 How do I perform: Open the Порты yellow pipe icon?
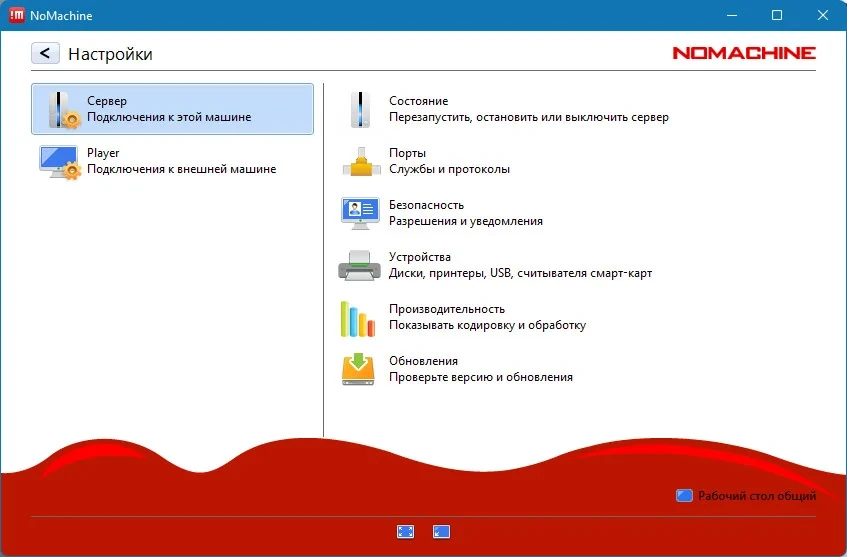click(361, 162)
